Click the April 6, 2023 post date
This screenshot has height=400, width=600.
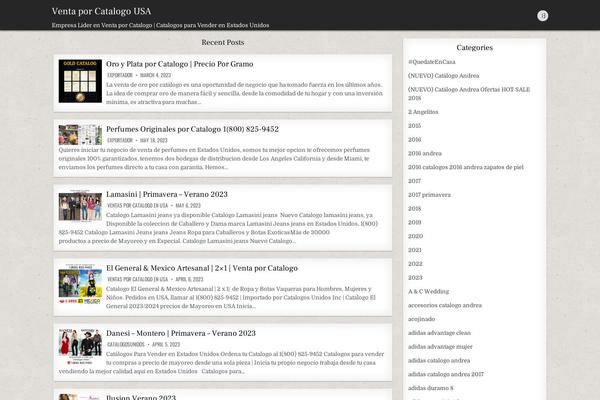pyautogui.click(x=189, y=279)
